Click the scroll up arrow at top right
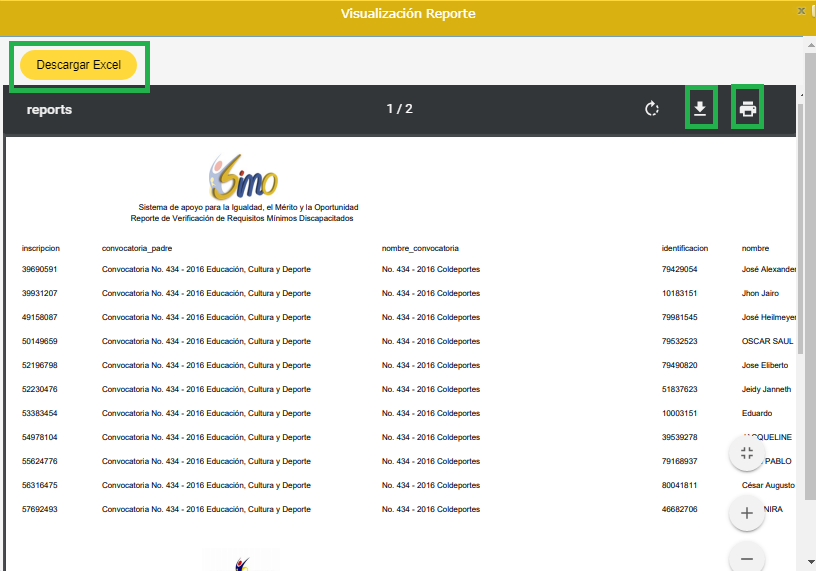 coord(809,45)
